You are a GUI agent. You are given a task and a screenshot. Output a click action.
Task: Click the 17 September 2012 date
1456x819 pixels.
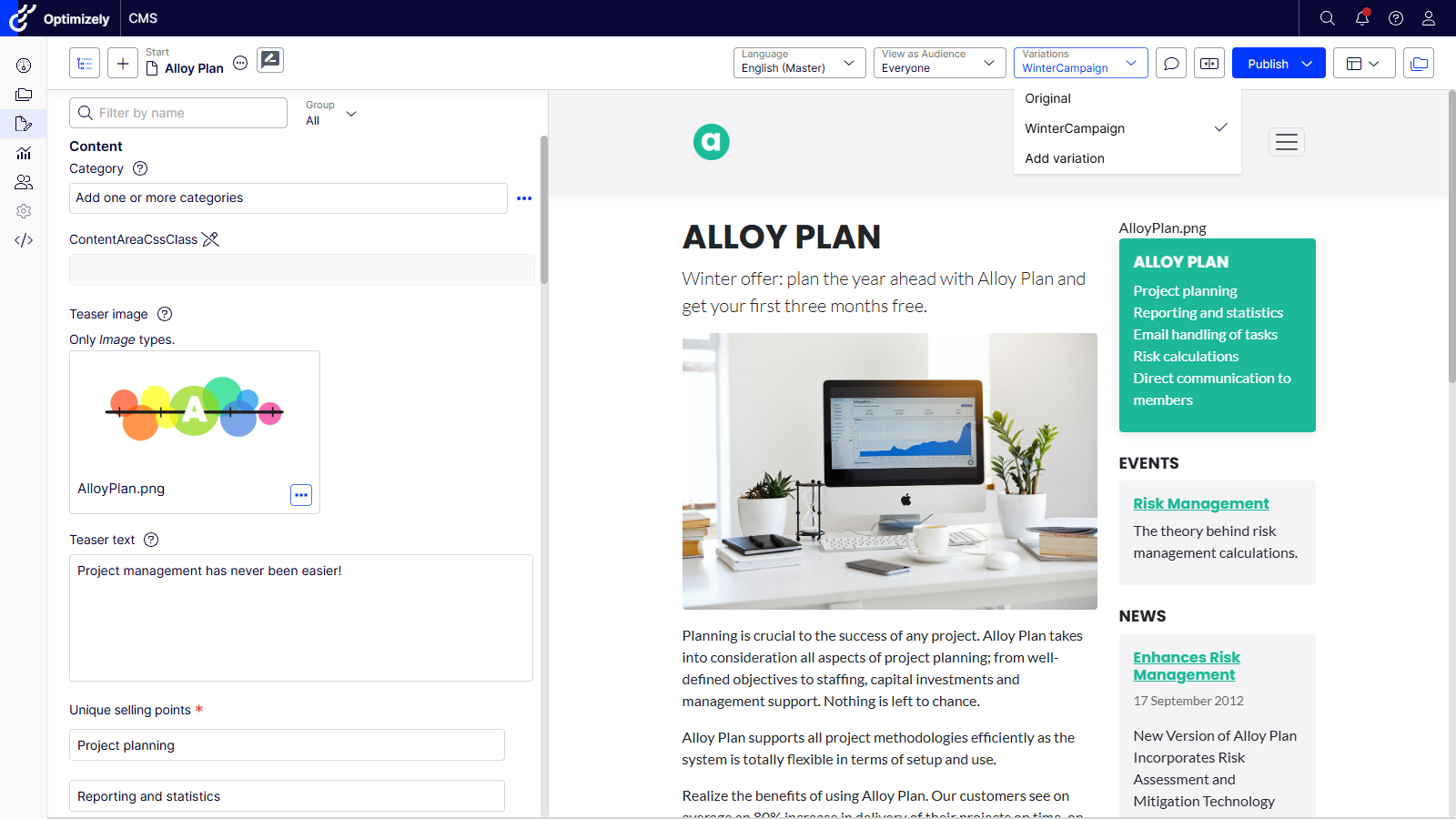1188,701
